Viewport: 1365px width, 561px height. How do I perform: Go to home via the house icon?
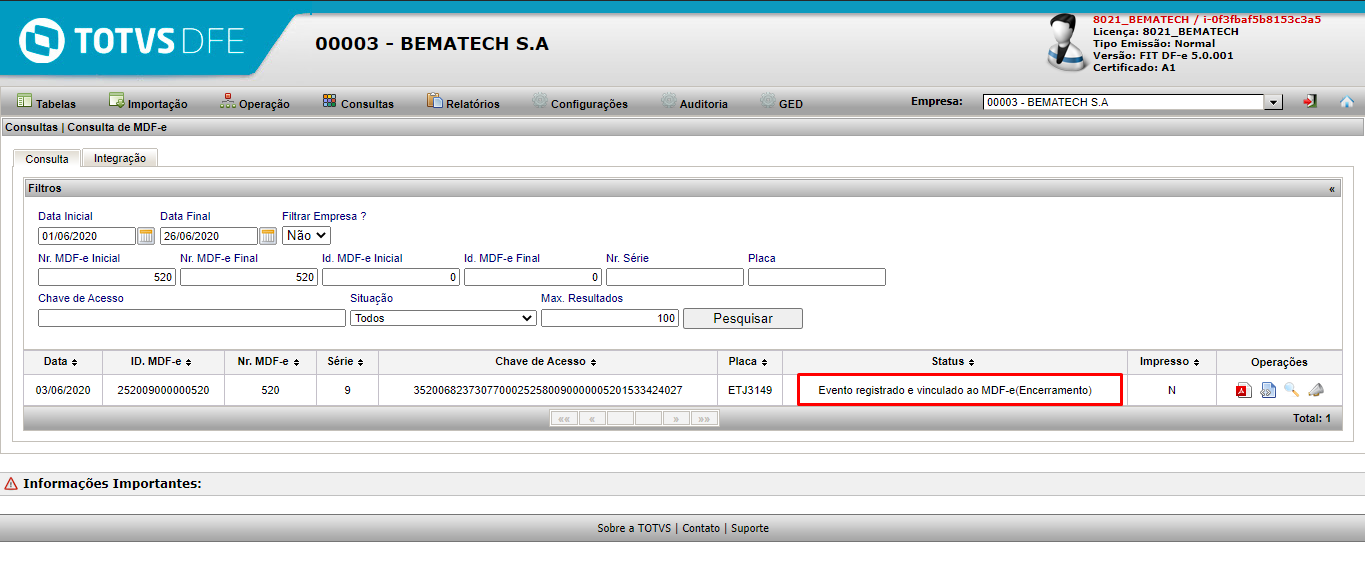click(x=1347, y=102)
